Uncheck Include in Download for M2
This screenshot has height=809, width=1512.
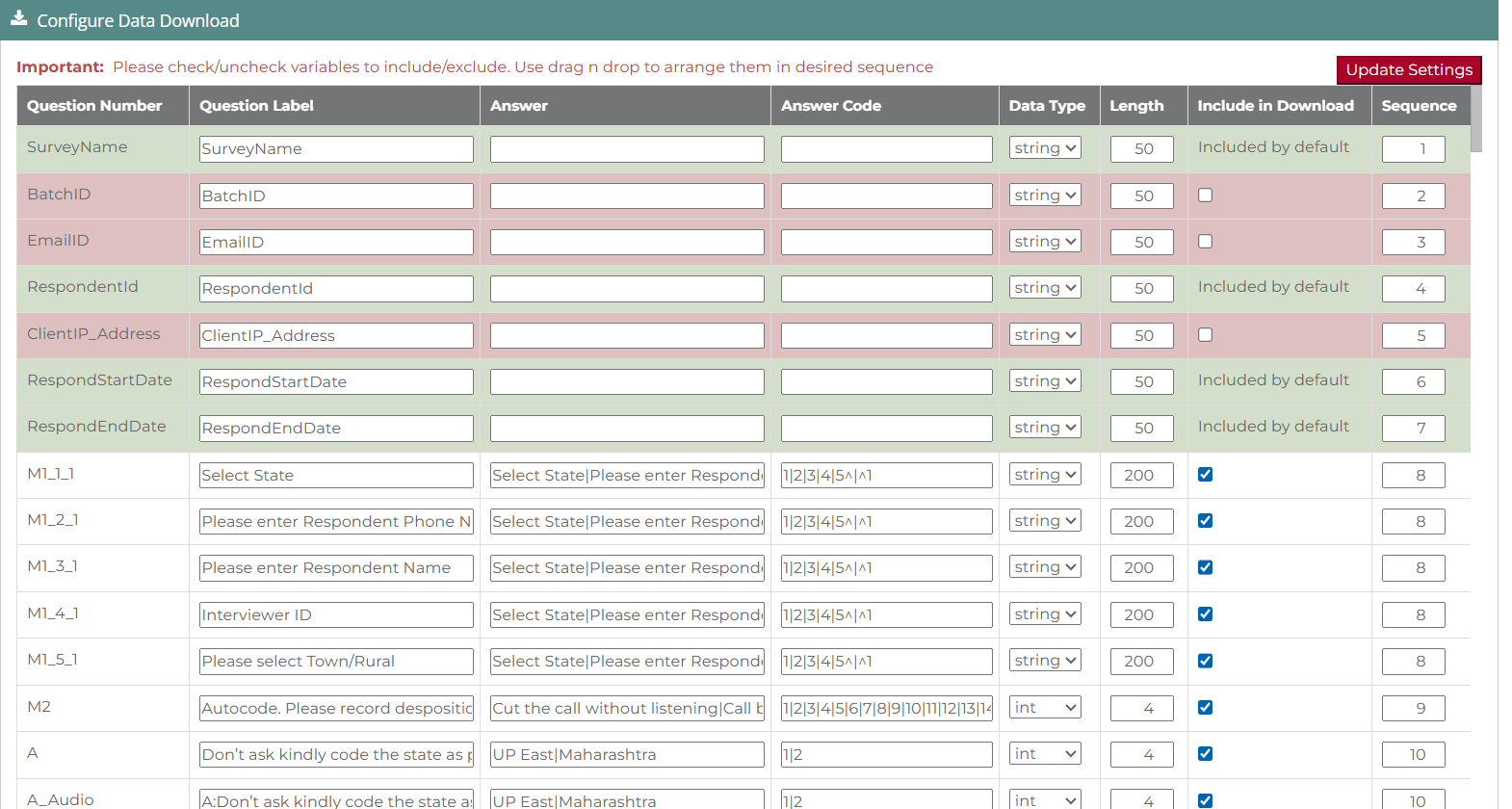tap(1205, 708)
